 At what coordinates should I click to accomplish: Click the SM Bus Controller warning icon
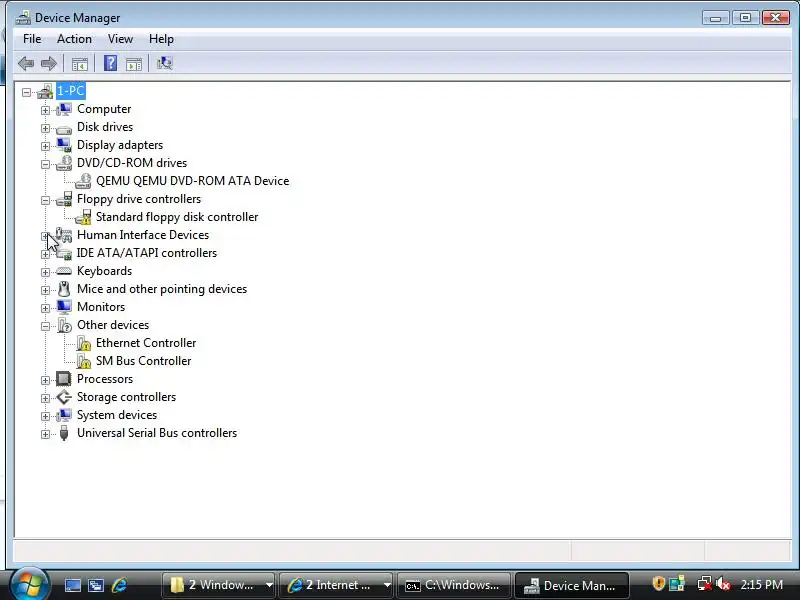tap(83, 361)
